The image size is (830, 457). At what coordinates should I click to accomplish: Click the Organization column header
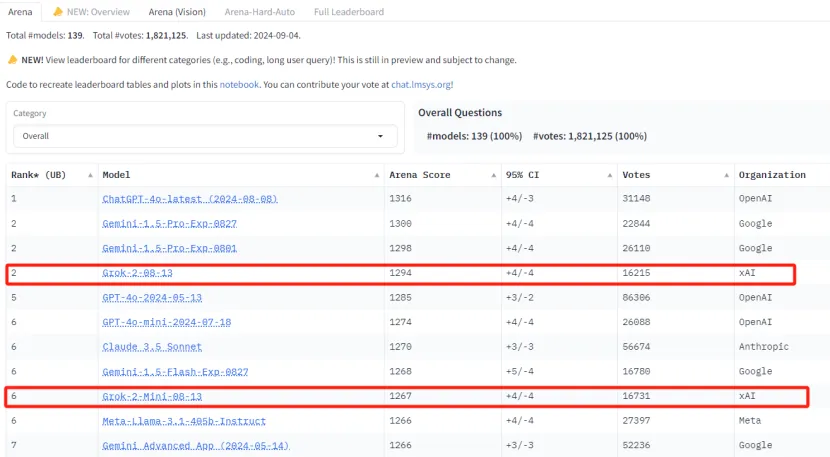[772, 175]
